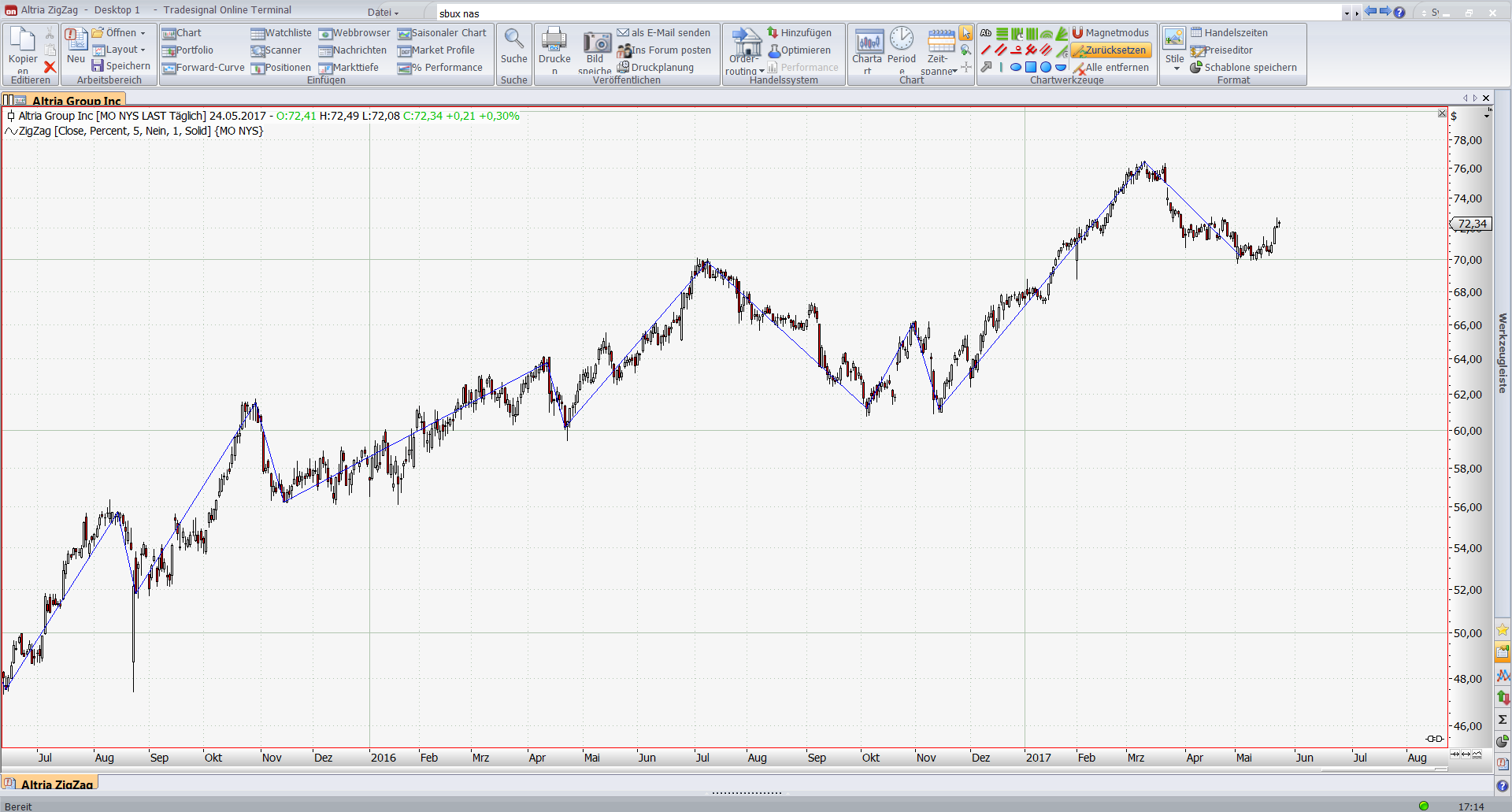Expand the Öffnen dropdown
The width and height of the screenshot is (1512, 812).
143,33
